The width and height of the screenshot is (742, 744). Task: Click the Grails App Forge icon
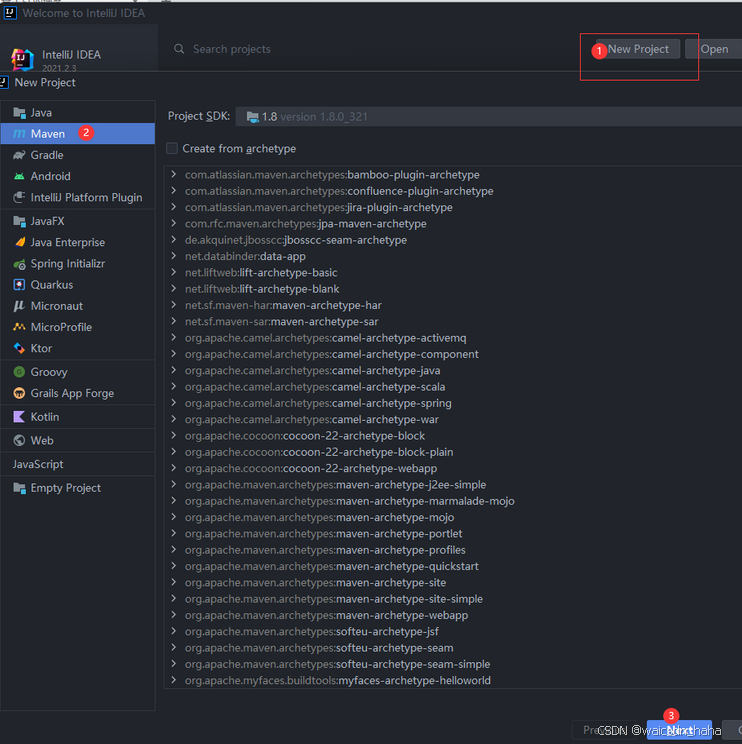coord(19,393)
